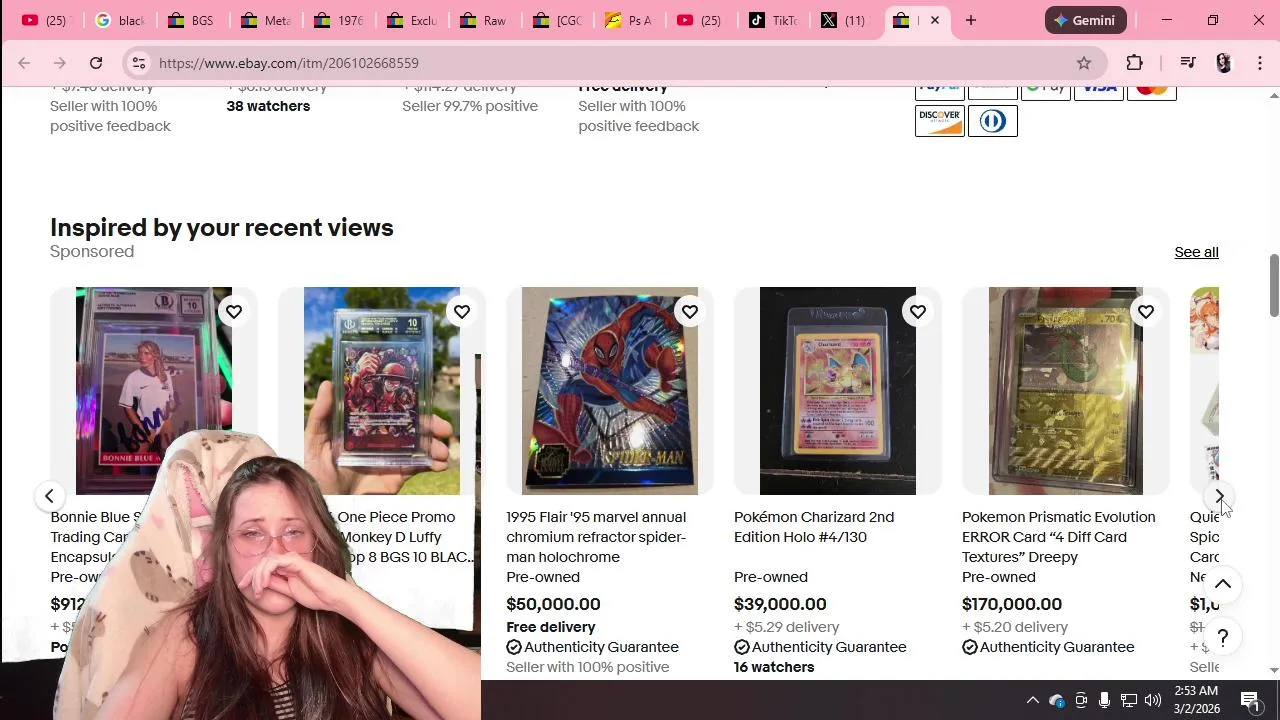Viewport: 1280px width, 720px height.
Task: Open a new browser tab
Action: [x=971, y=20]
